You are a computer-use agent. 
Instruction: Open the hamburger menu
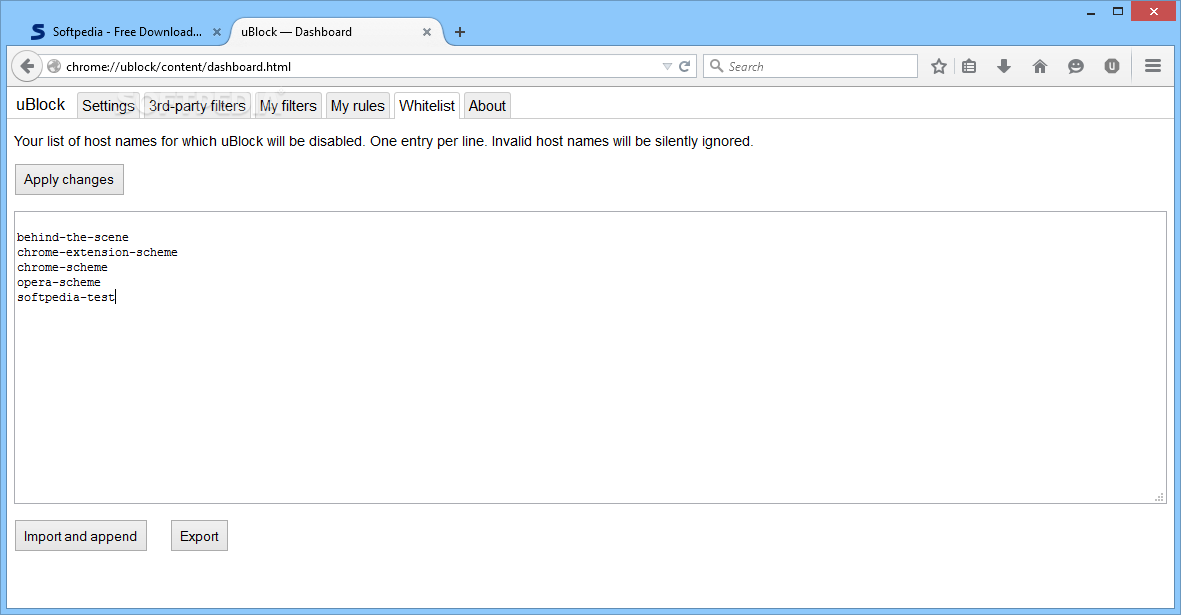[1152, 66]
